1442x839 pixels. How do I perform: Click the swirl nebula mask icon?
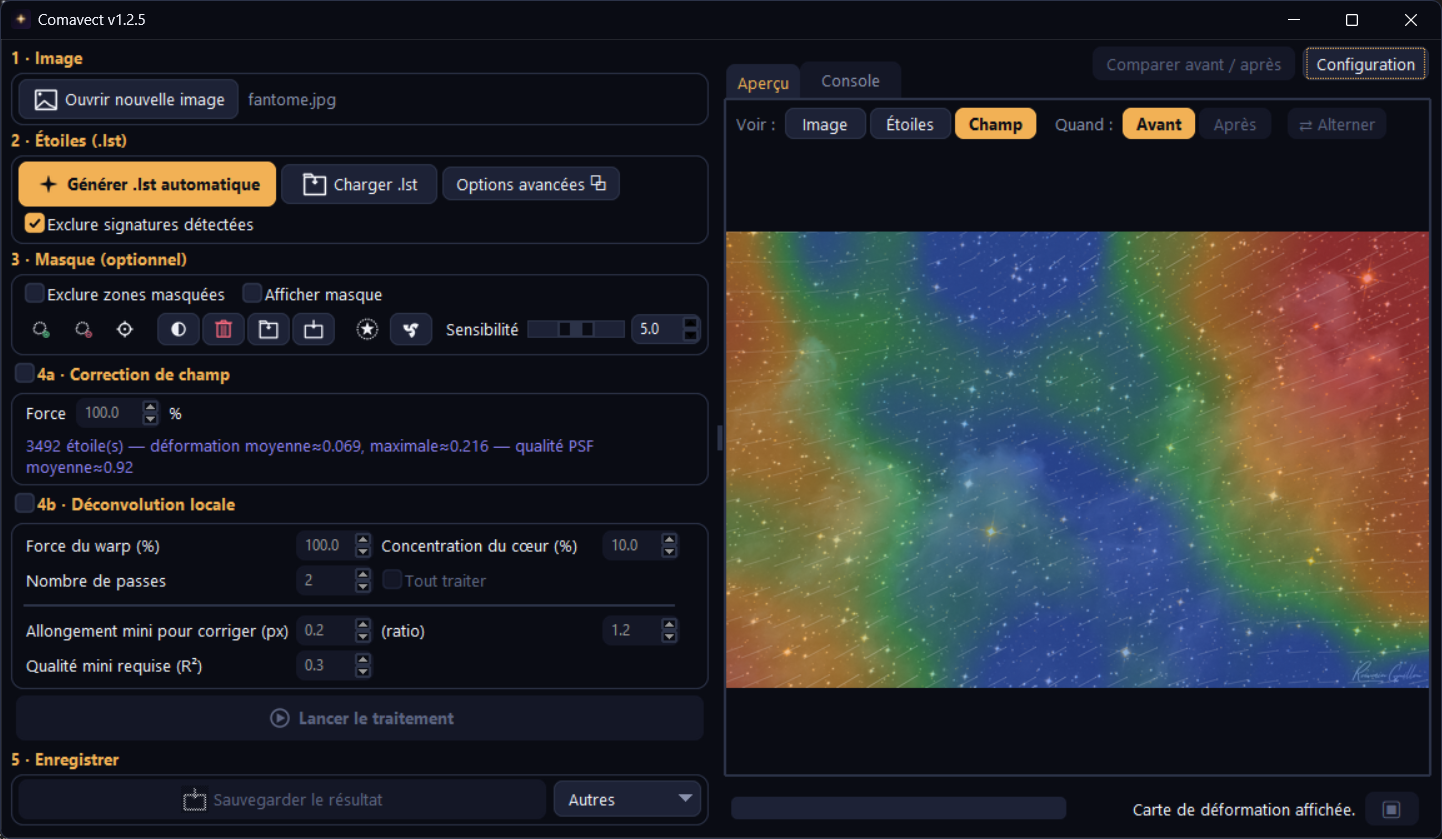(x=410, y=329)
